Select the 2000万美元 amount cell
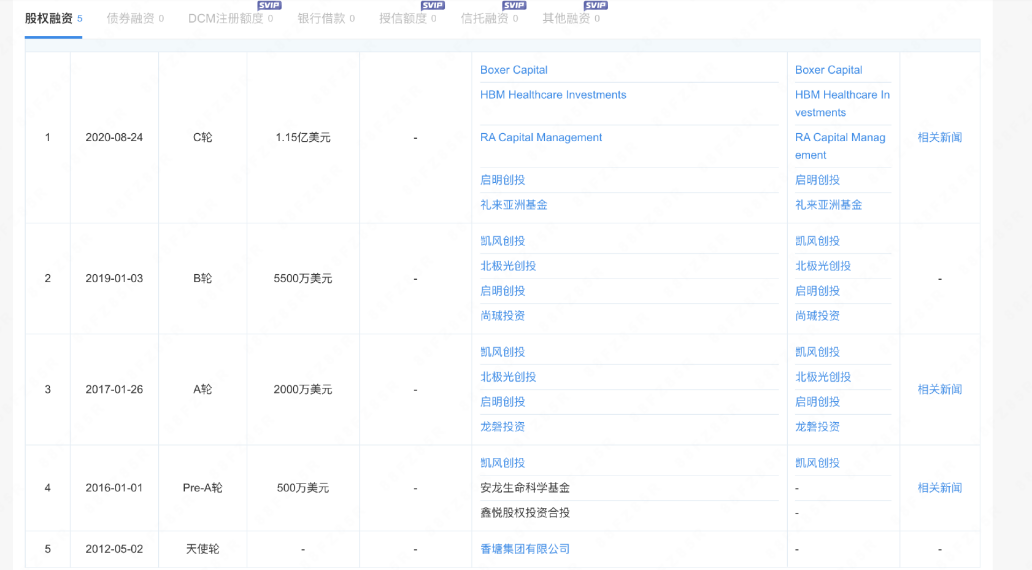Screen dimensions: 1032x570 pyautogui.click(x=303, y=390)
